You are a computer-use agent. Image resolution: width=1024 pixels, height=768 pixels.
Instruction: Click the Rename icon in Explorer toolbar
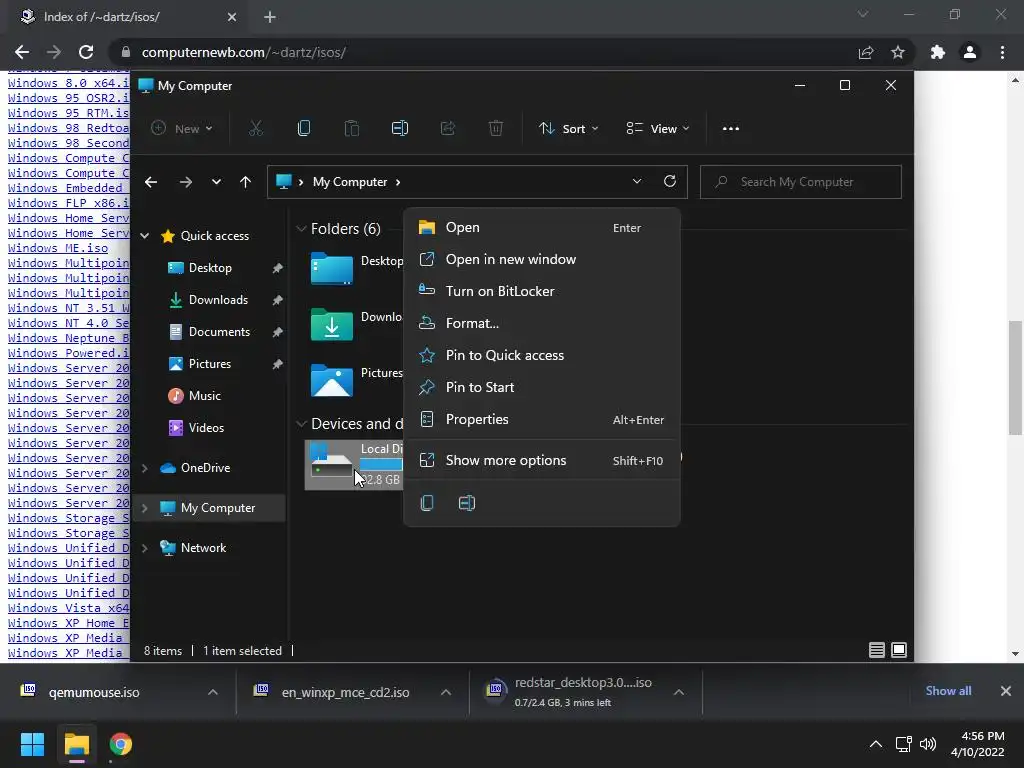(x=400, y=129)
